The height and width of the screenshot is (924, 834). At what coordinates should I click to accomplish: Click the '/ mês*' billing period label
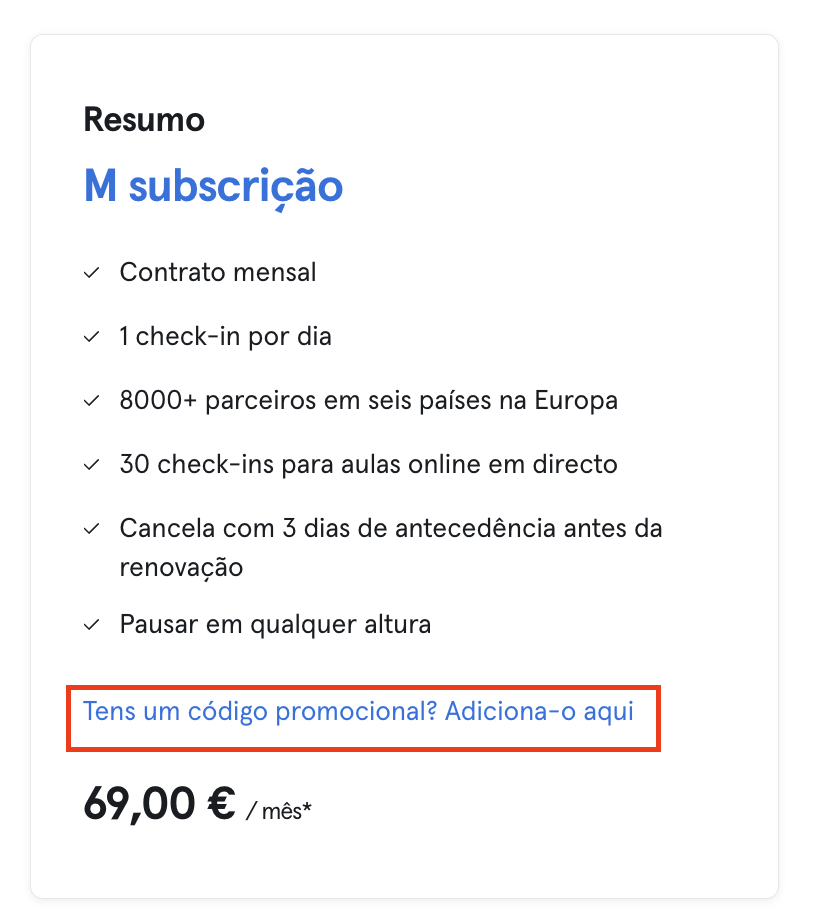point(279,811)
